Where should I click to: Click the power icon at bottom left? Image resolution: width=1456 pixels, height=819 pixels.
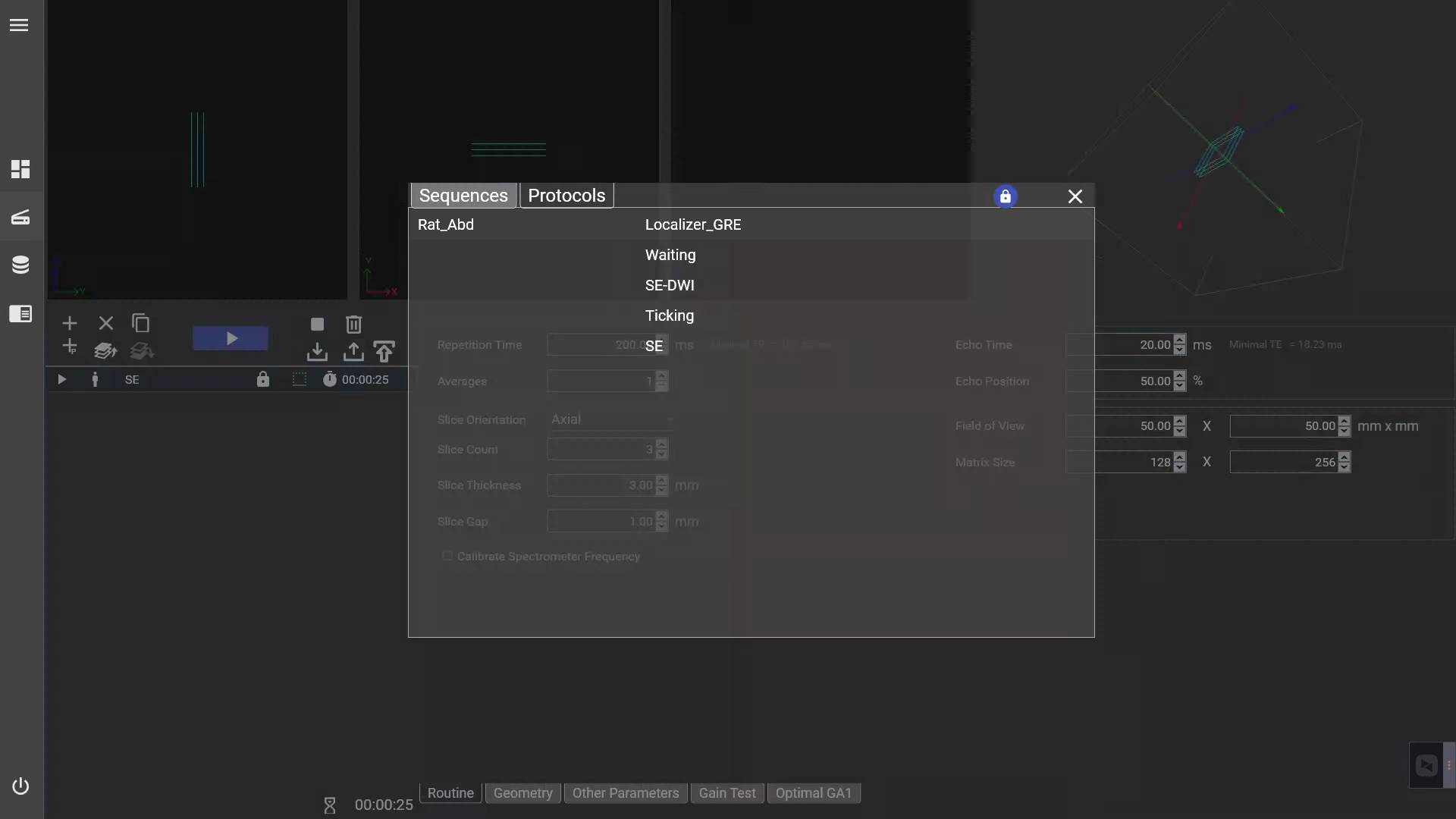[20, 786]
